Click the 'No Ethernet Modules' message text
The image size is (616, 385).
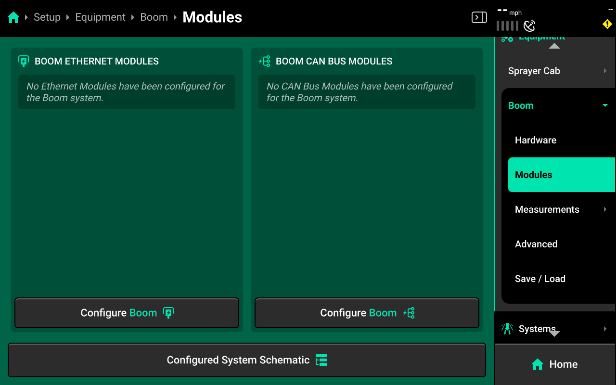(x=126, y=92)
